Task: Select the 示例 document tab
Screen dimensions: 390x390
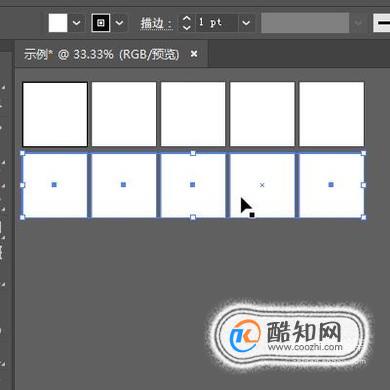Action: coord(102,54)
